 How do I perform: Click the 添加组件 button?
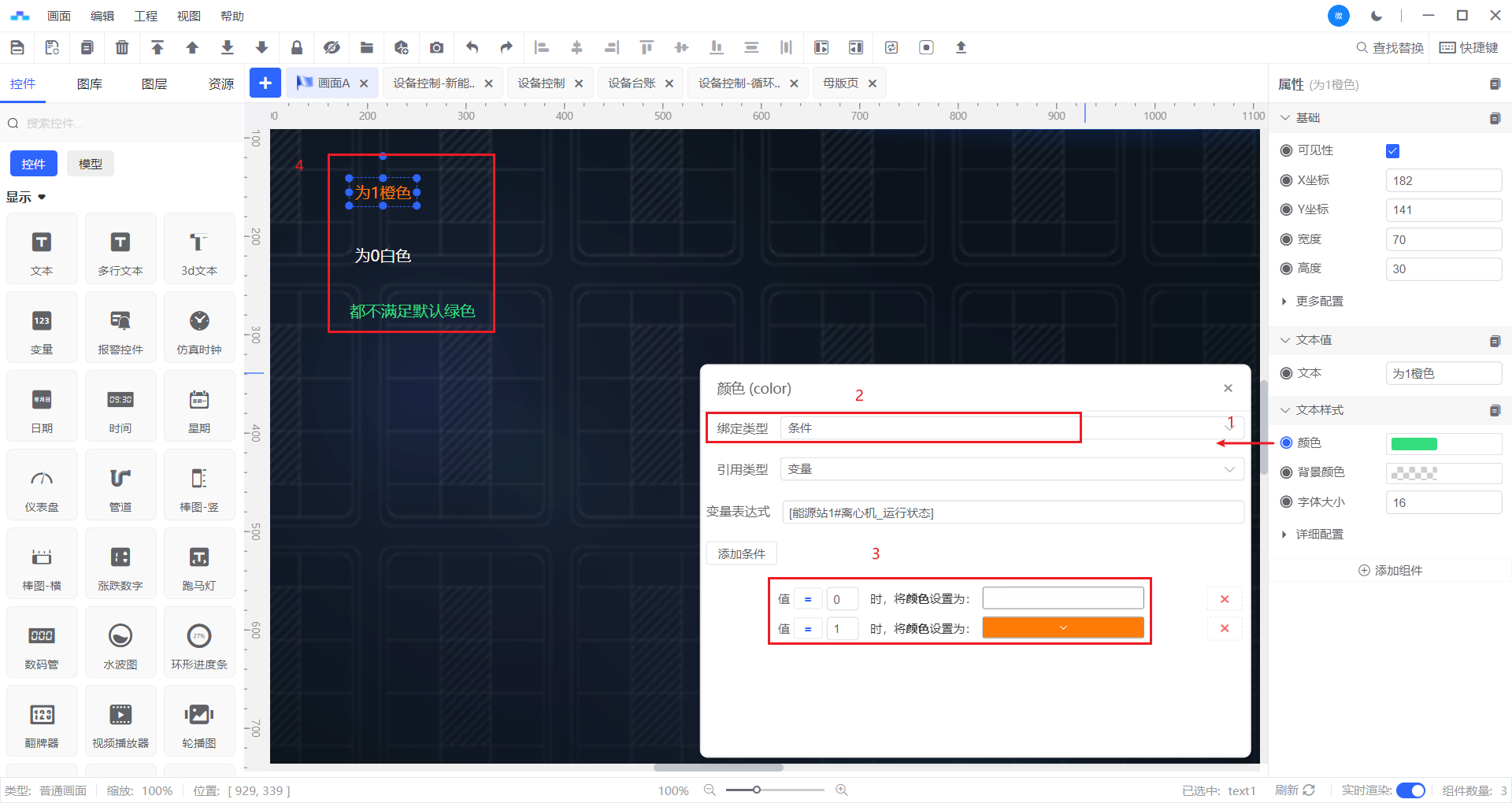tap(1391, 571)
